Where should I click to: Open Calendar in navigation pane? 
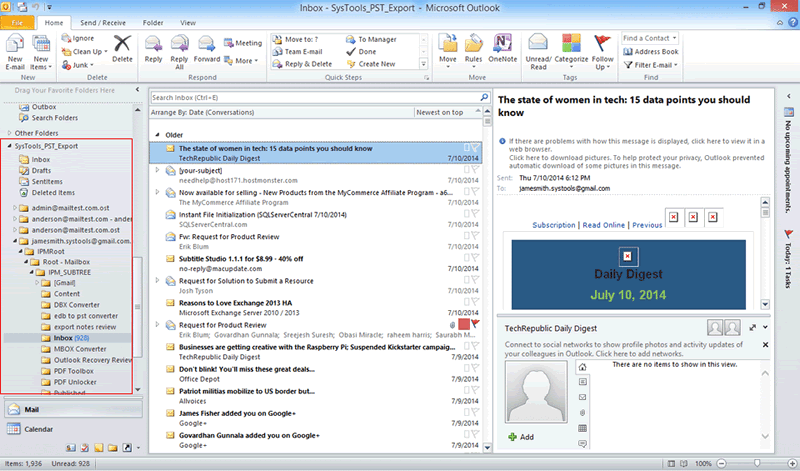click(x=73, y=429)
